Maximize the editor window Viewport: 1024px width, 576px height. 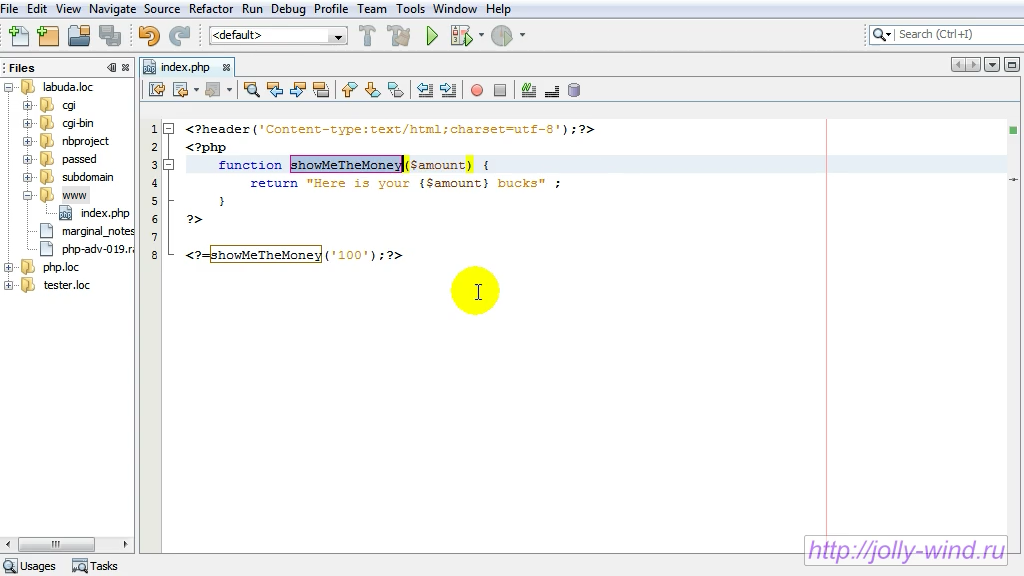coord(1012,65)
